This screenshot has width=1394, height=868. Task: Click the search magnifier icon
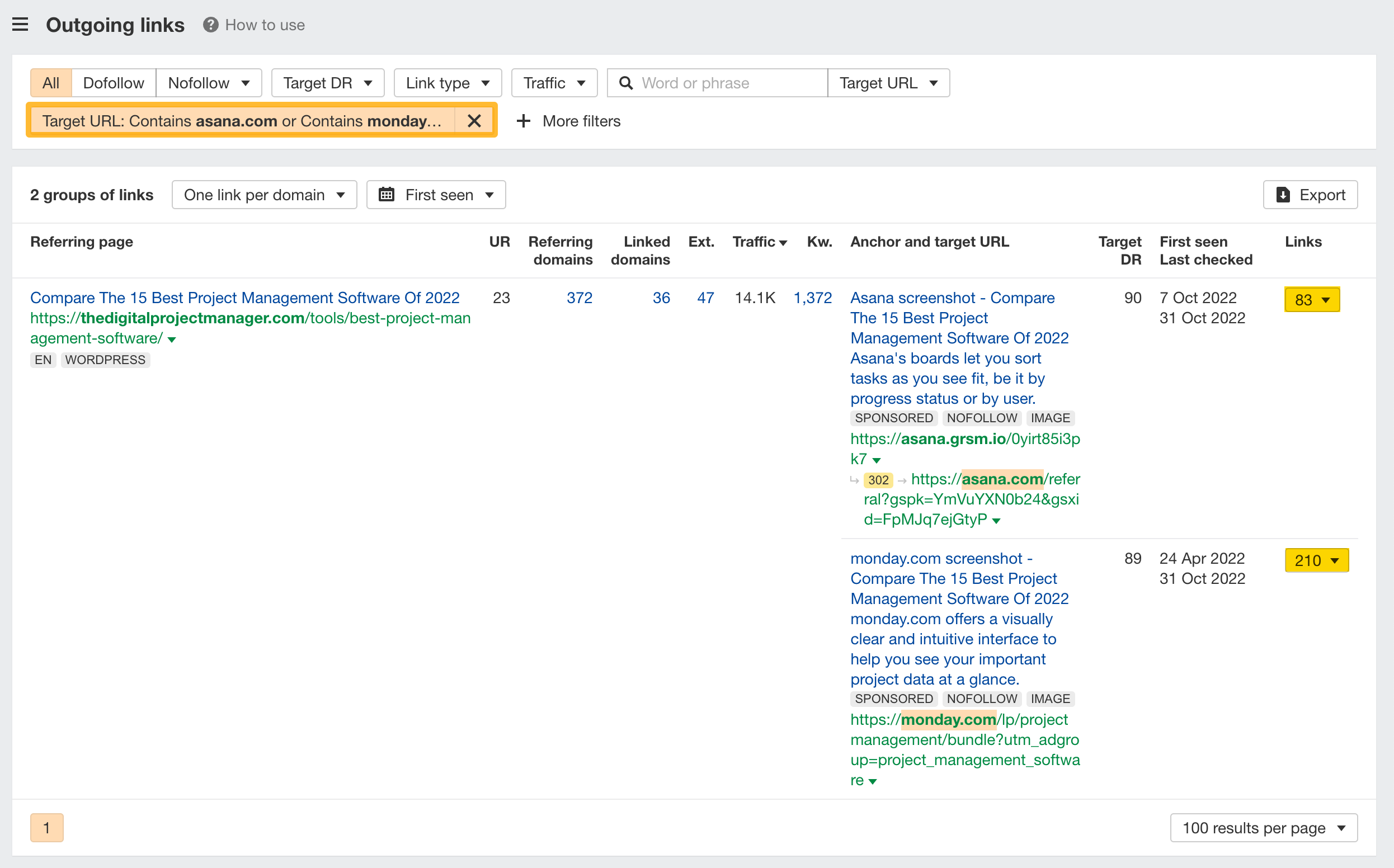click(x=626, y=83)
